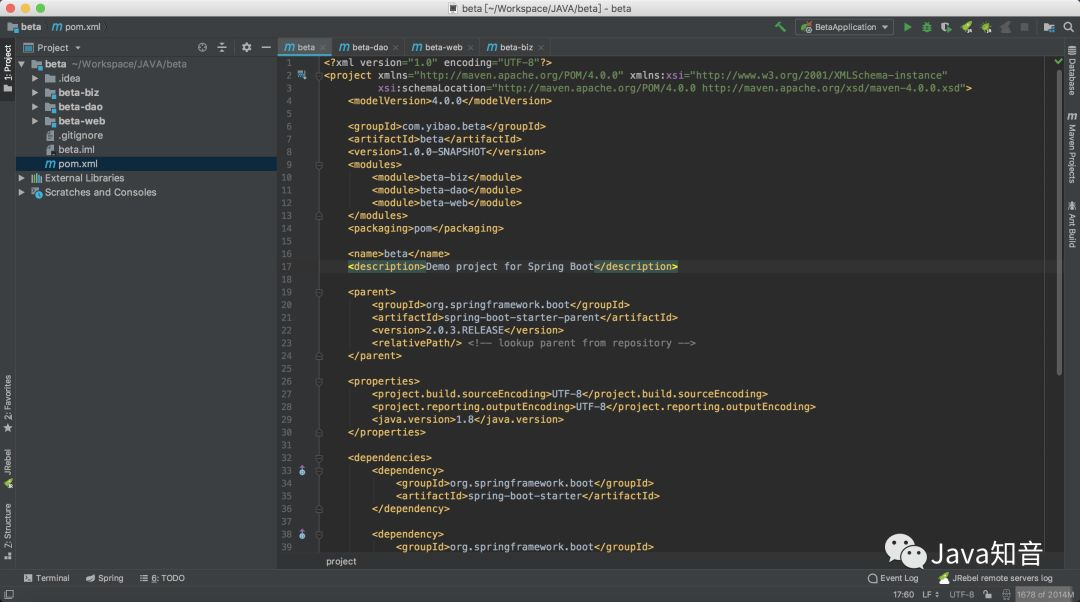Run with JRebel rocket icon
This screenshot has height=602, width=1080.
(x=966, y=27)
